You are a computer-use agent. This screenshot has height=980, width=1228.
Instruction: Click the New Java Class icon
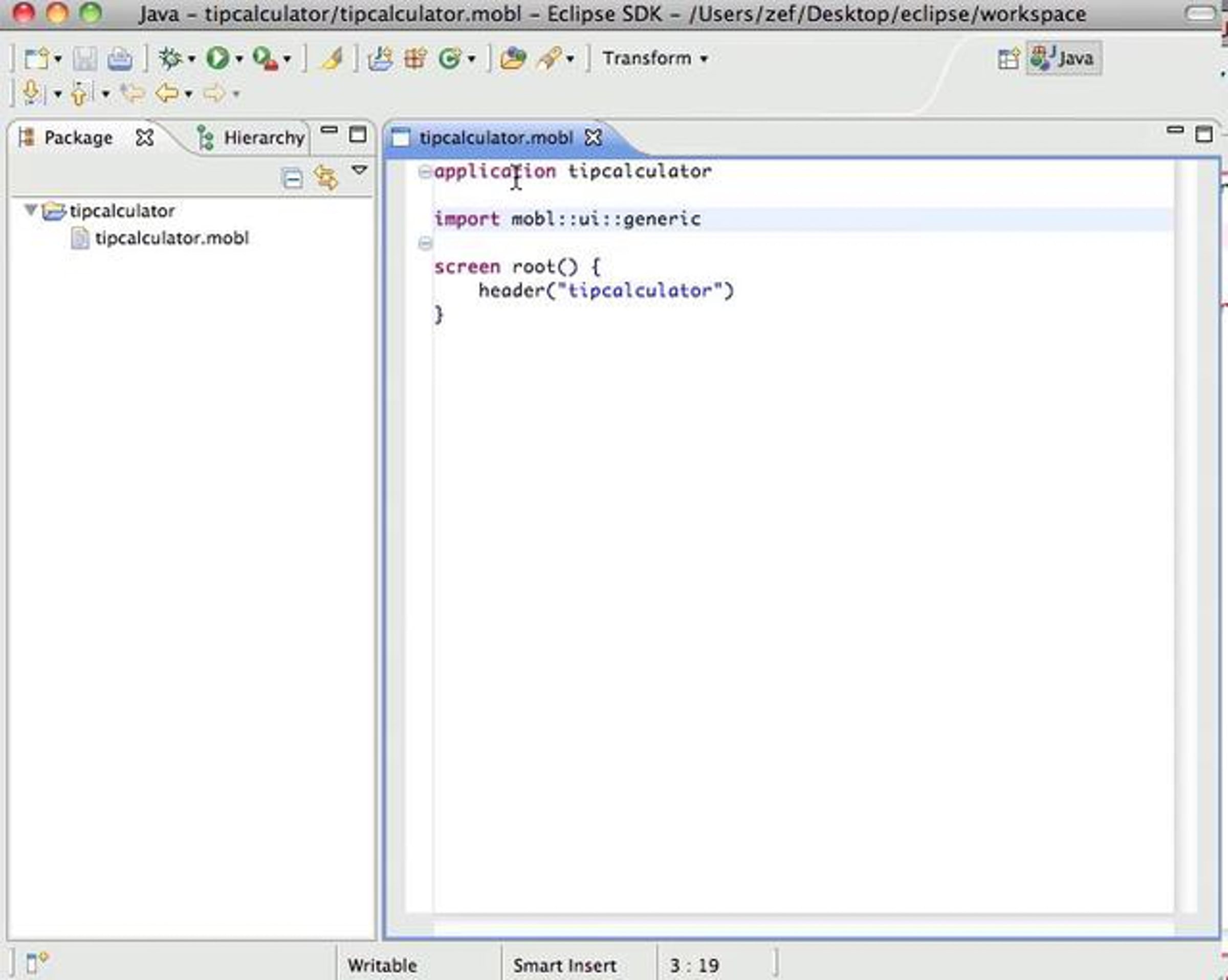coord(449,59)
